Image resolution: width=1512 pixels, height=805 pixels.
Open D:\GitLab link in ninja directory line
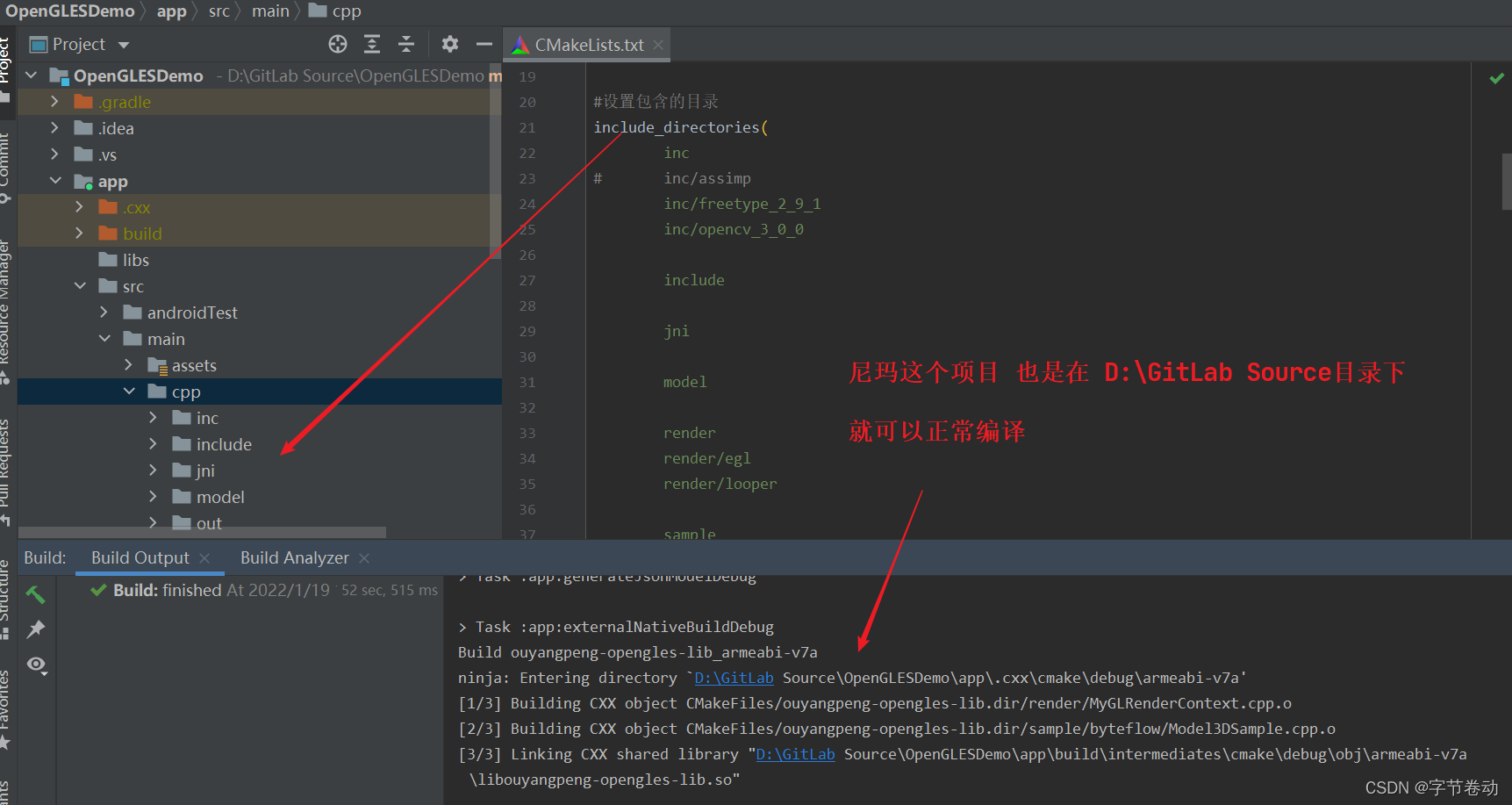734,678
